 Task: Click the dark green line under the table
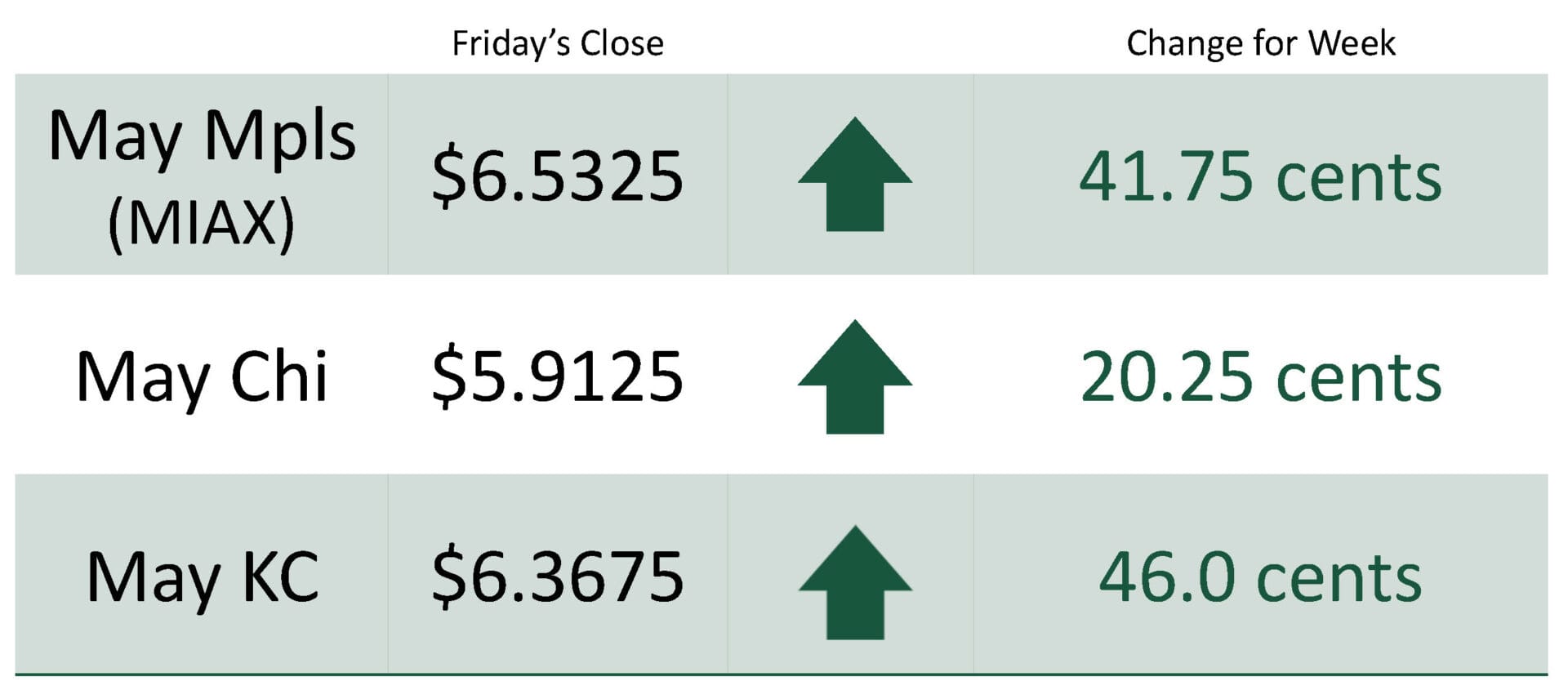click(x=781, y=675)
